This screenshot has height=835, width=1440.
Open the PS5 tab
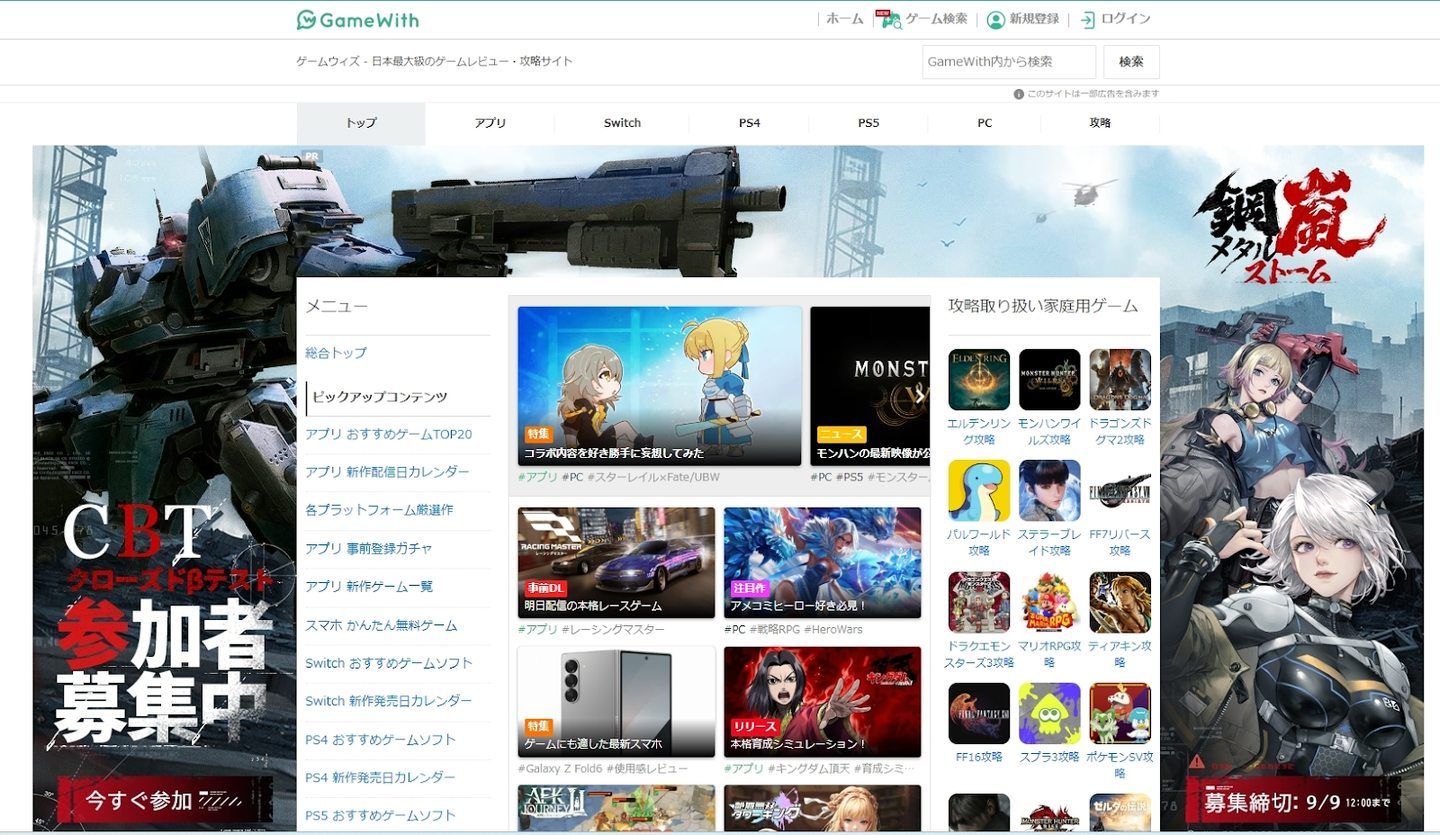(x=868, y=123)
